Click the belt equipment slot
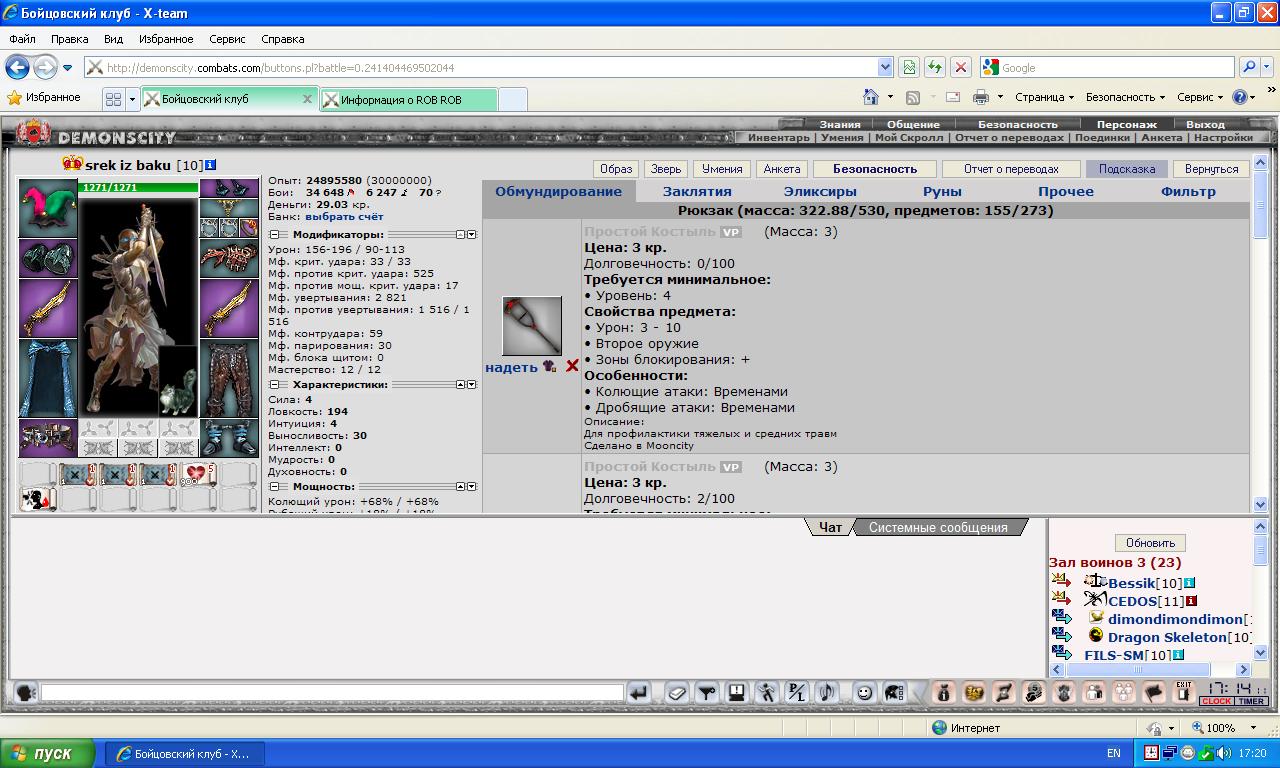This screenshot has height=768, width=1280. click(48, 438)
